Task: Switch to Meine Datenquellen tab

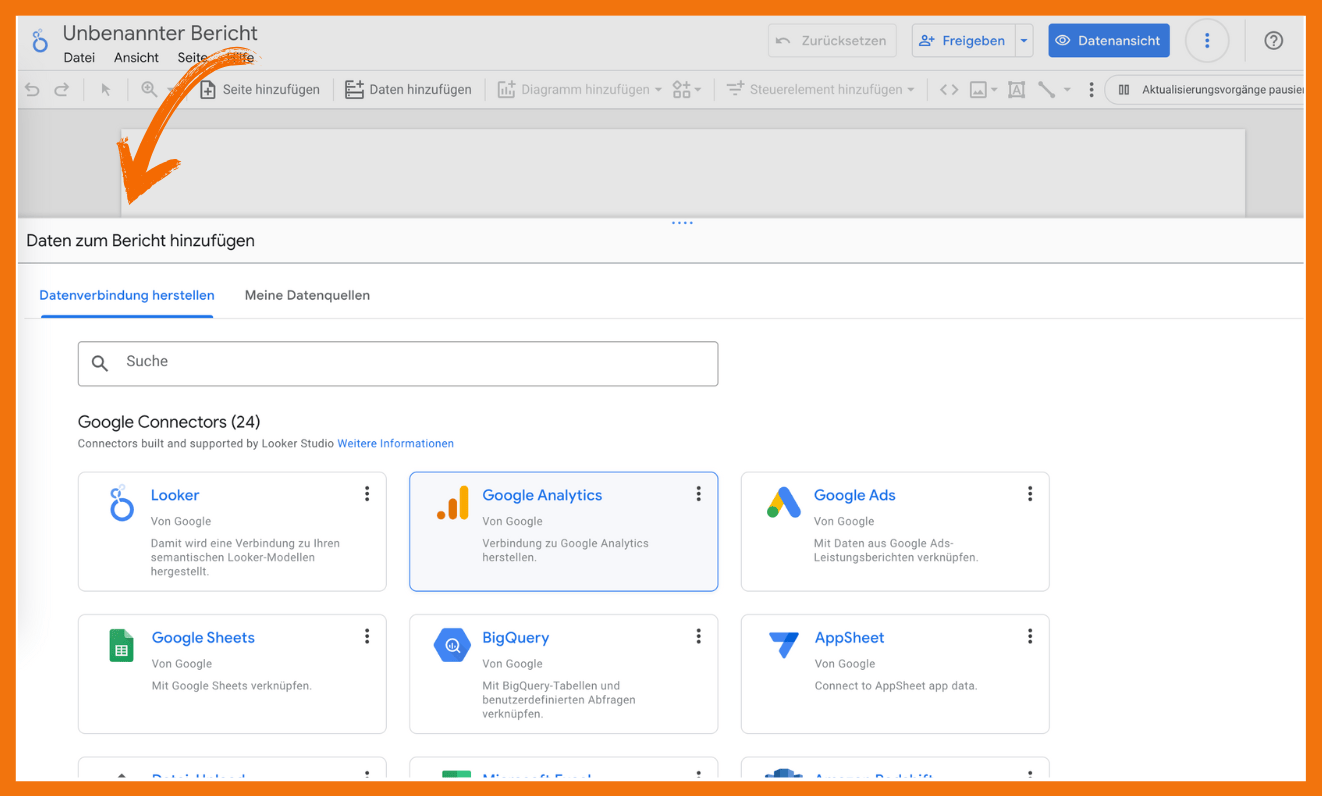Action: coord(307,296)
